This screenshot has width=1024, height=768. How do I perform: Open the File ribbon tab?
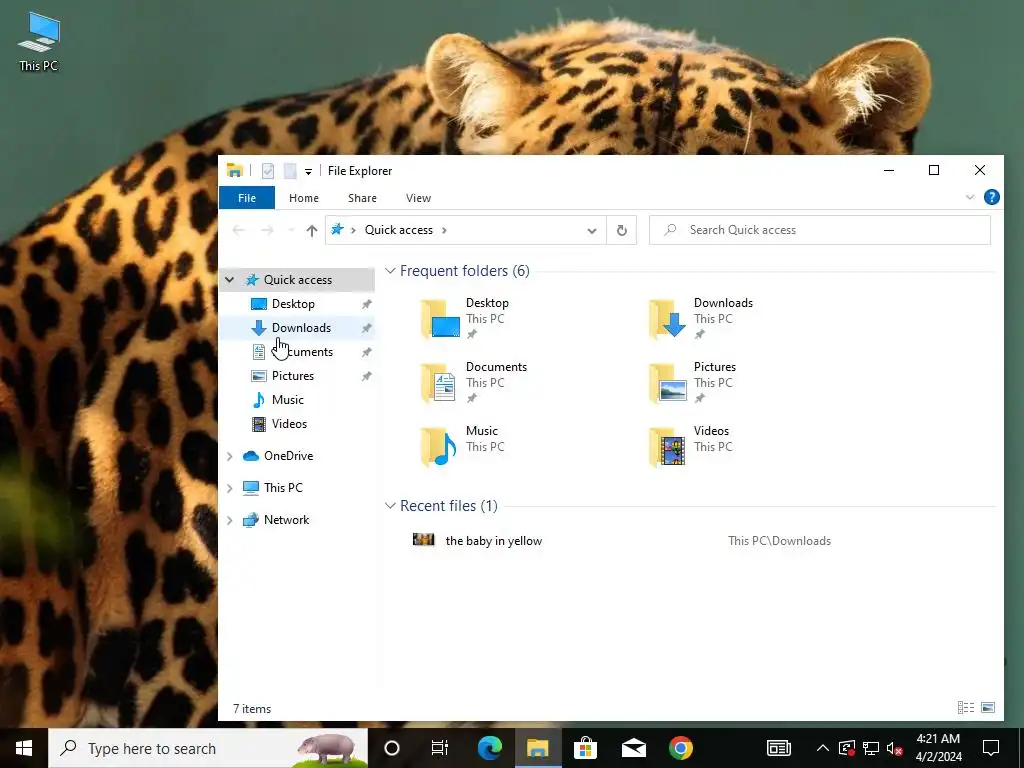[247, 198]
